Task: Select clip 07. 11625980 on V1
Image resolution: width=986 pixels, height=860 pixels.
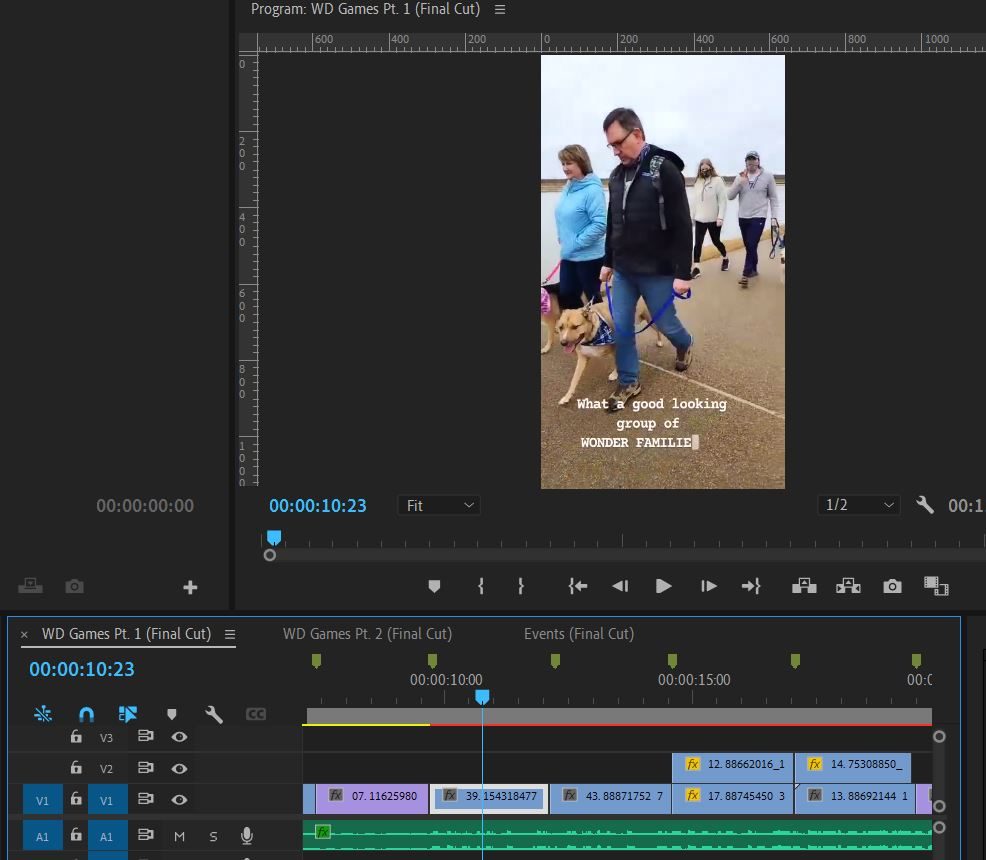Action: point(372,798)
